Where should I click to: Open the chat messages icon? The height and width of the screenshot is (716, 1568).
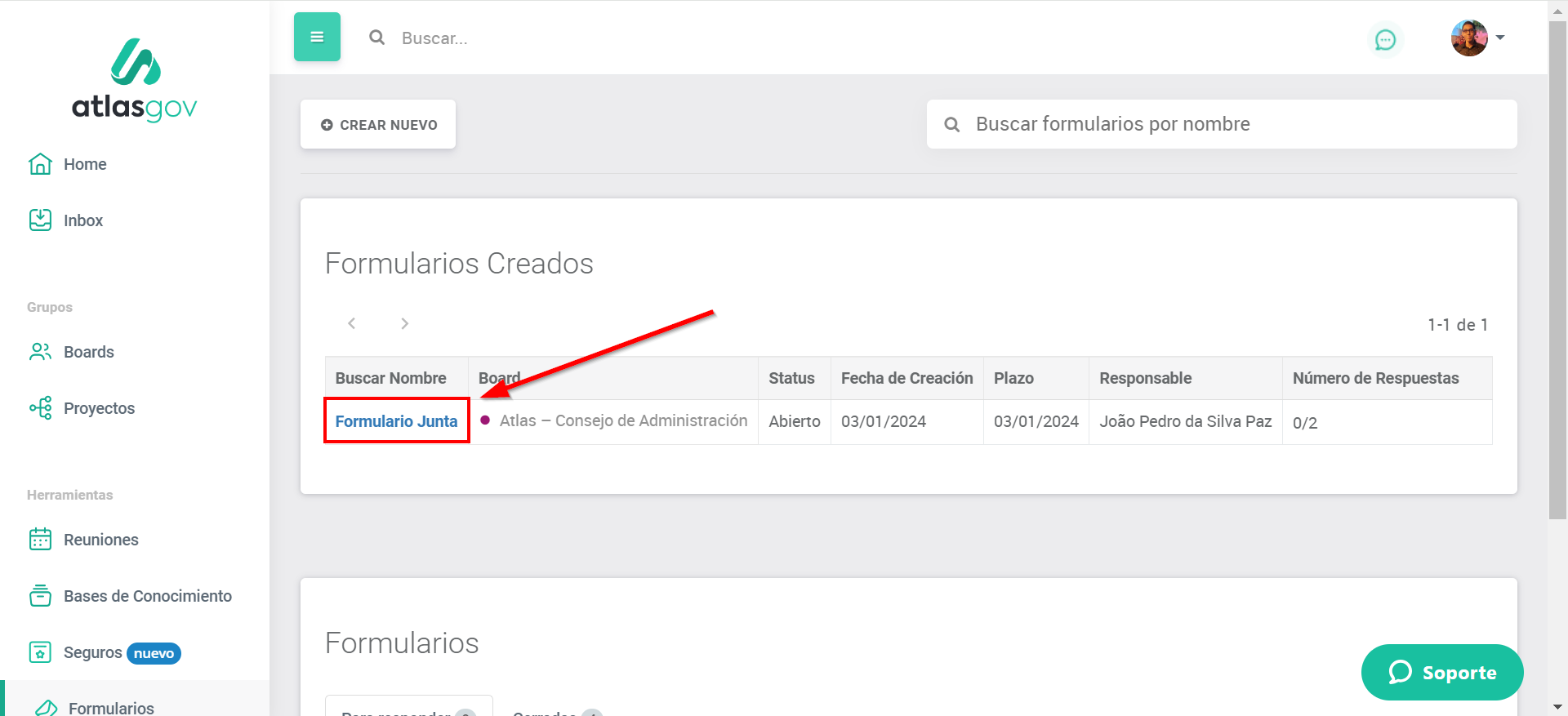(1385, 40)
